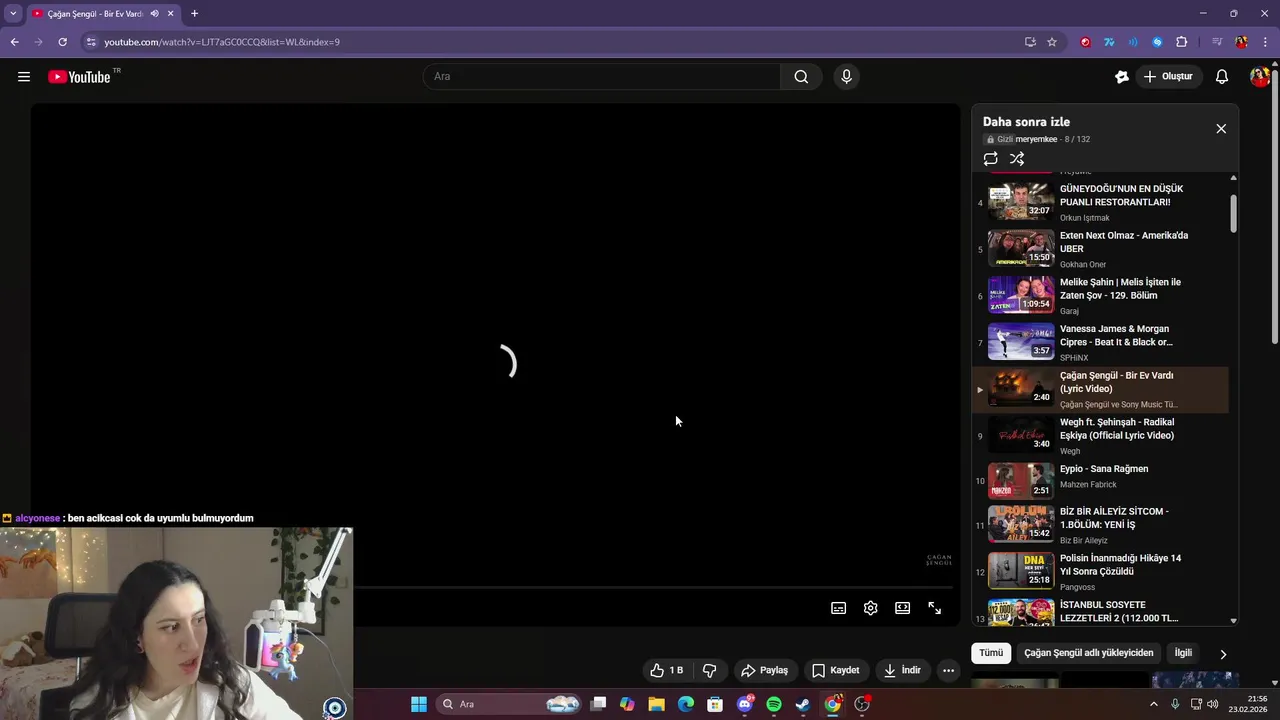Open the Chrome tab search dropdown
The height and width of the screenshot is (720, 1280).
click(x=13, y=14)
